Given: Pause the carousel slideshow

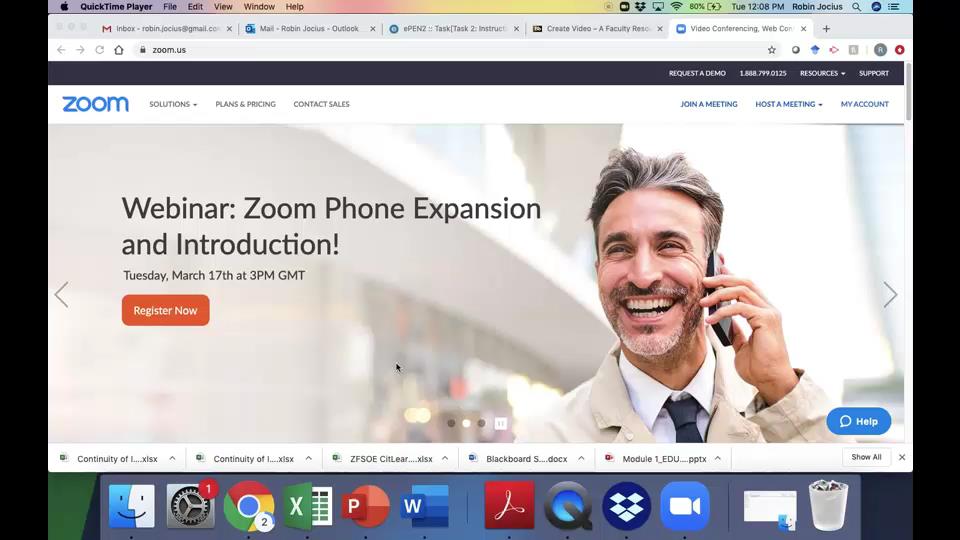Looking at the screenshot, I should pos(501,423).
